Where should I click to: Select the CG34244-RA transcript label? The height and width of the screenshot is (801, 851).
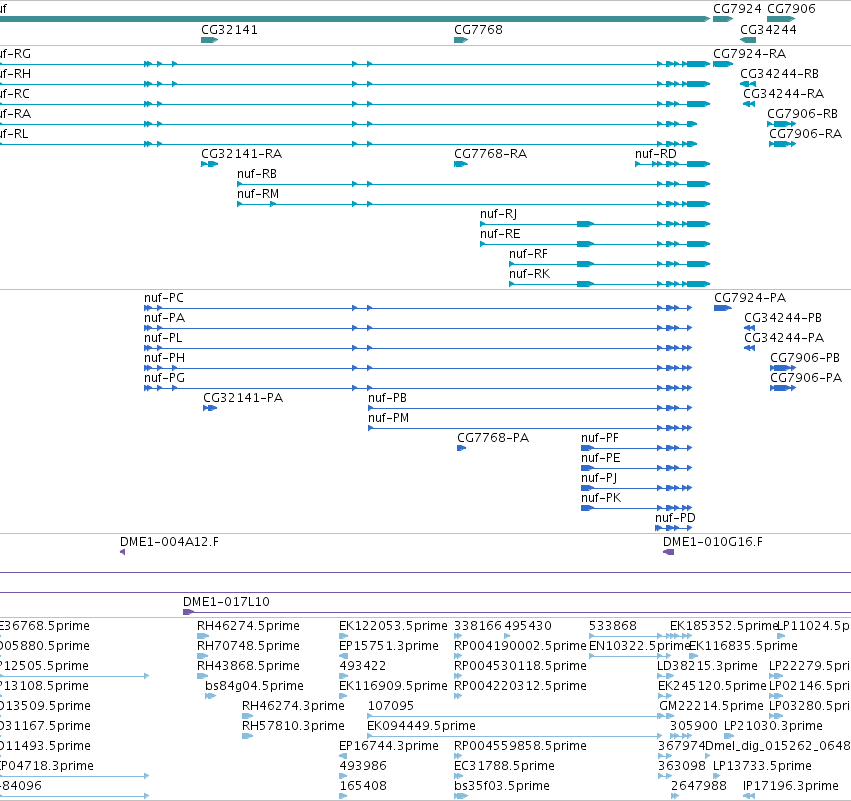coord(784,94)
